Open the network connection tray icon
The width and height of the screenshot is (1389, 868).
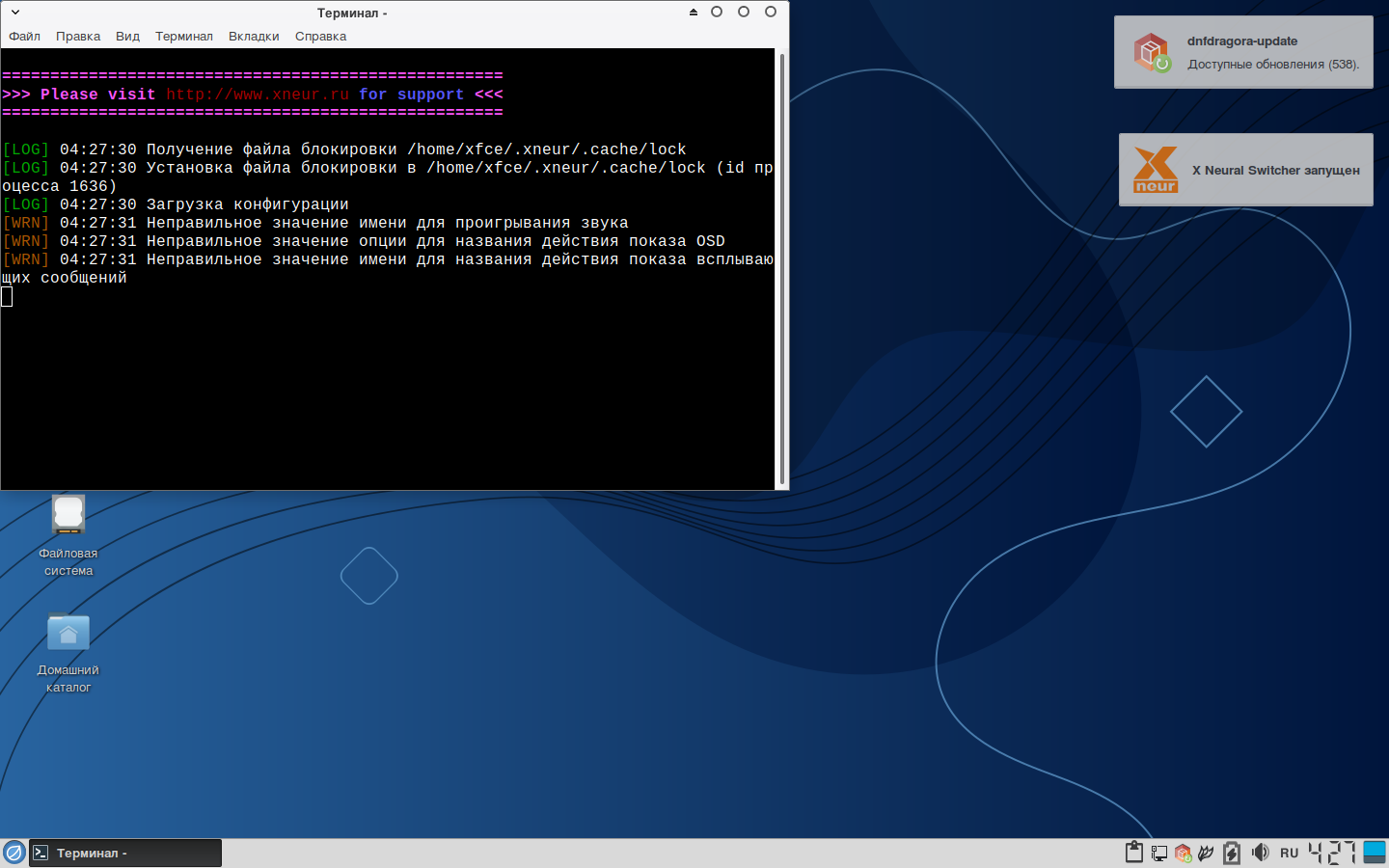[x=1158, y=853]
